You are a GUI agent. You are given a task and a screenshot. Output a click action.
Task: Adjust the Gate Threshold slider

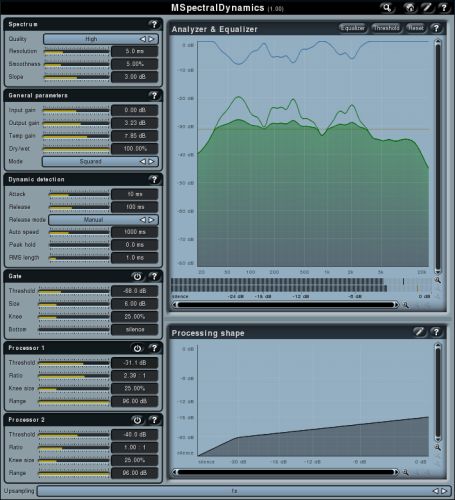(74, 291)
